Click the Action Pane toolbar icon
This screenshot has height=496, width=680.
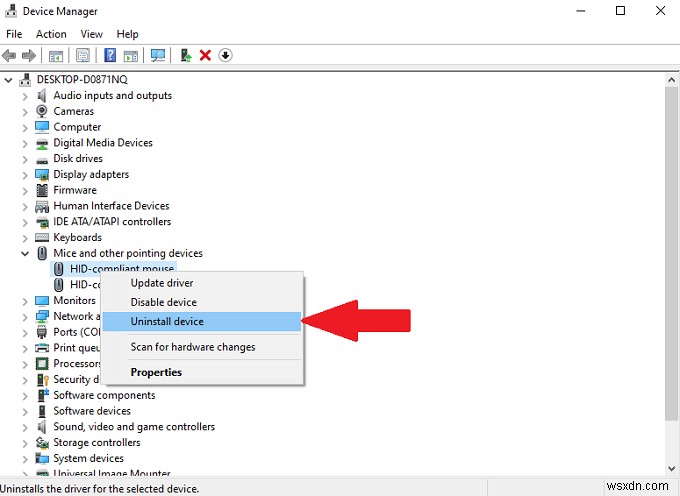pos(131,55)
